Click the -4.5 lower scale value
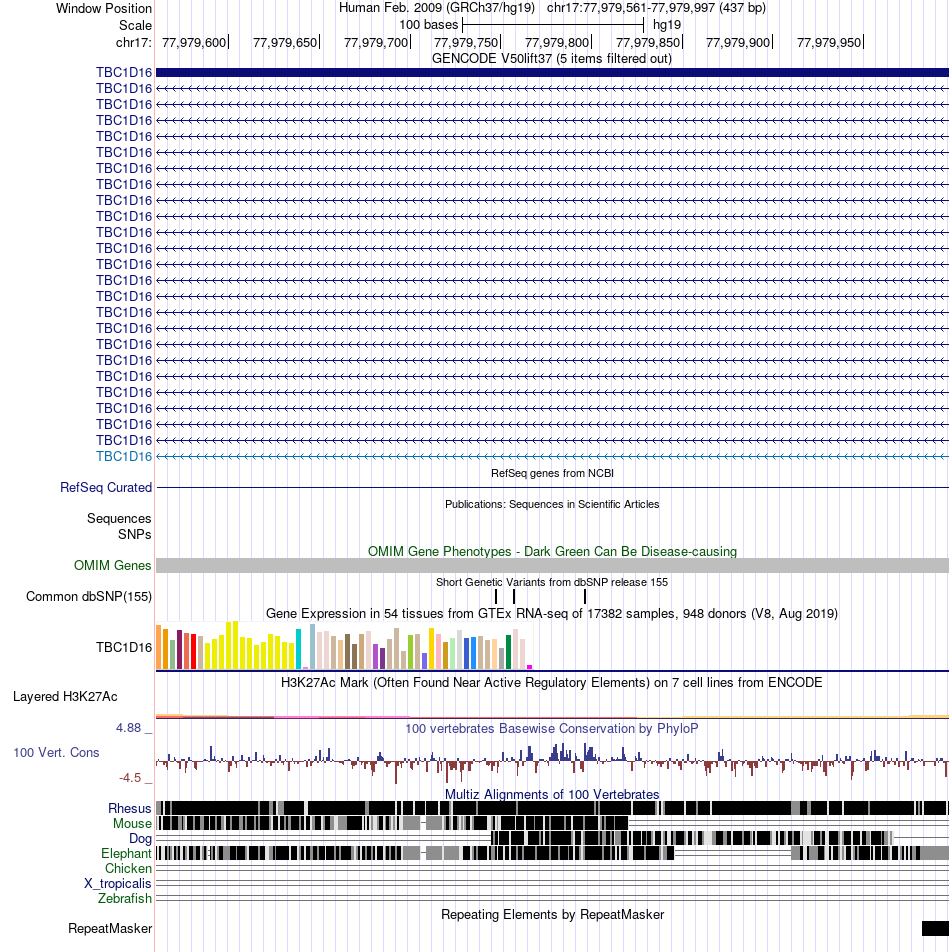Screen dimensions: 950x952 click(130, 778)
